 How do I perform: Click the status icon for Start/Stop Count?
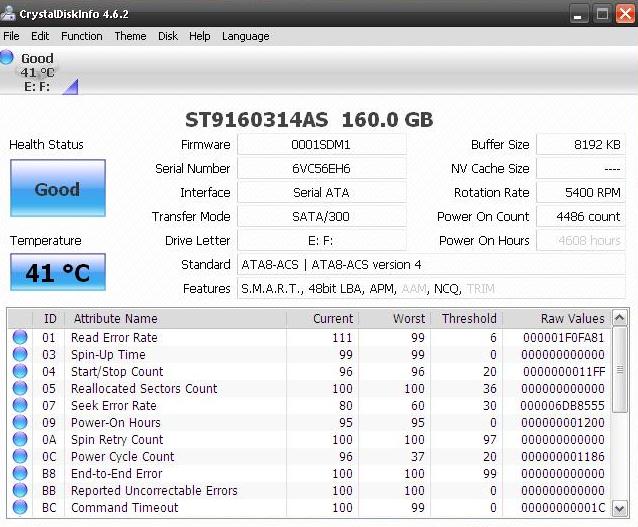(x=20, y=372)
